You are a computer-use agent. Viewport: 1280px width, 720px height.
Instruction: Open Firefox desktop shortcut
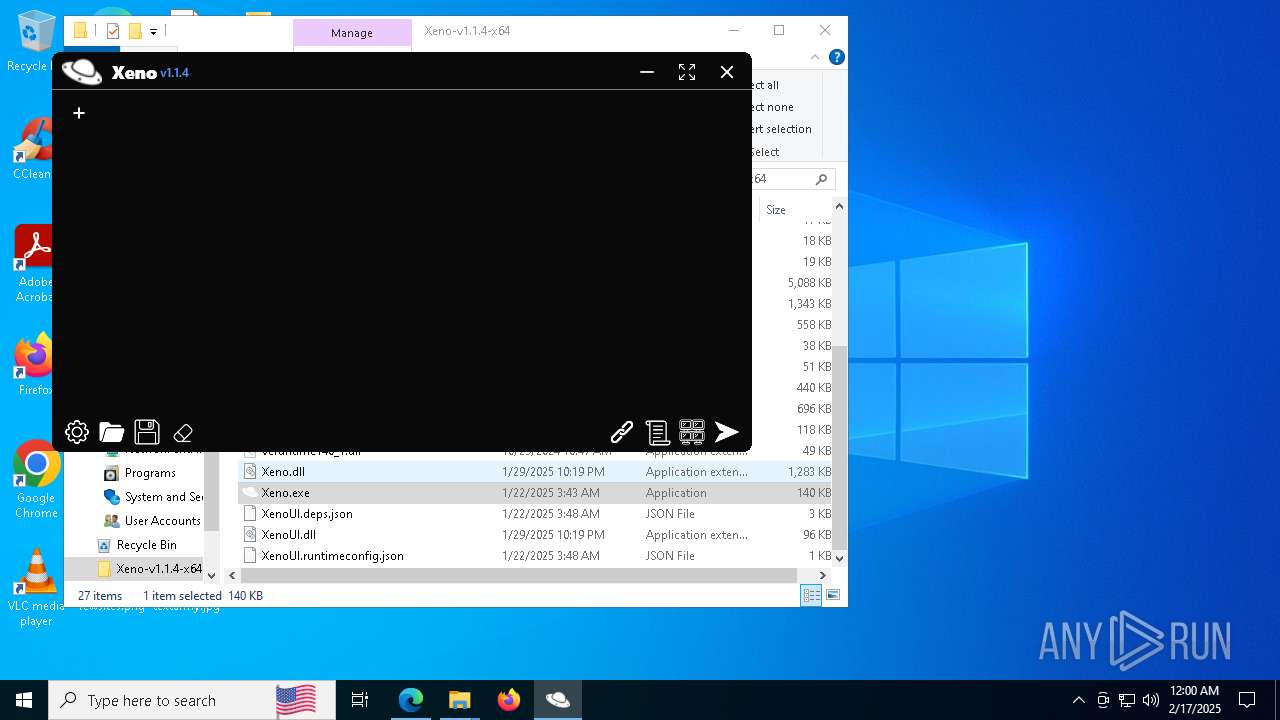tap(36, 365)
